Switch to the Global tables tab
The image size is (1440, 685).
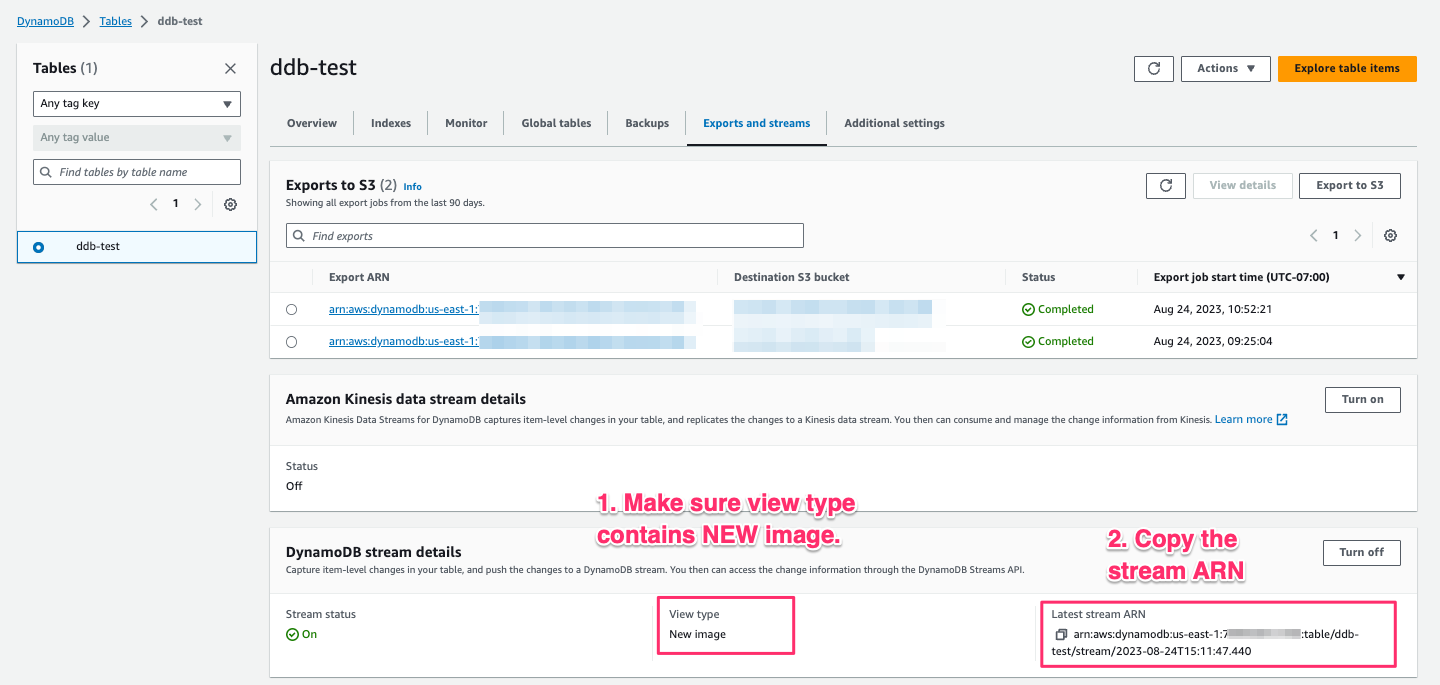click(556, 123)
